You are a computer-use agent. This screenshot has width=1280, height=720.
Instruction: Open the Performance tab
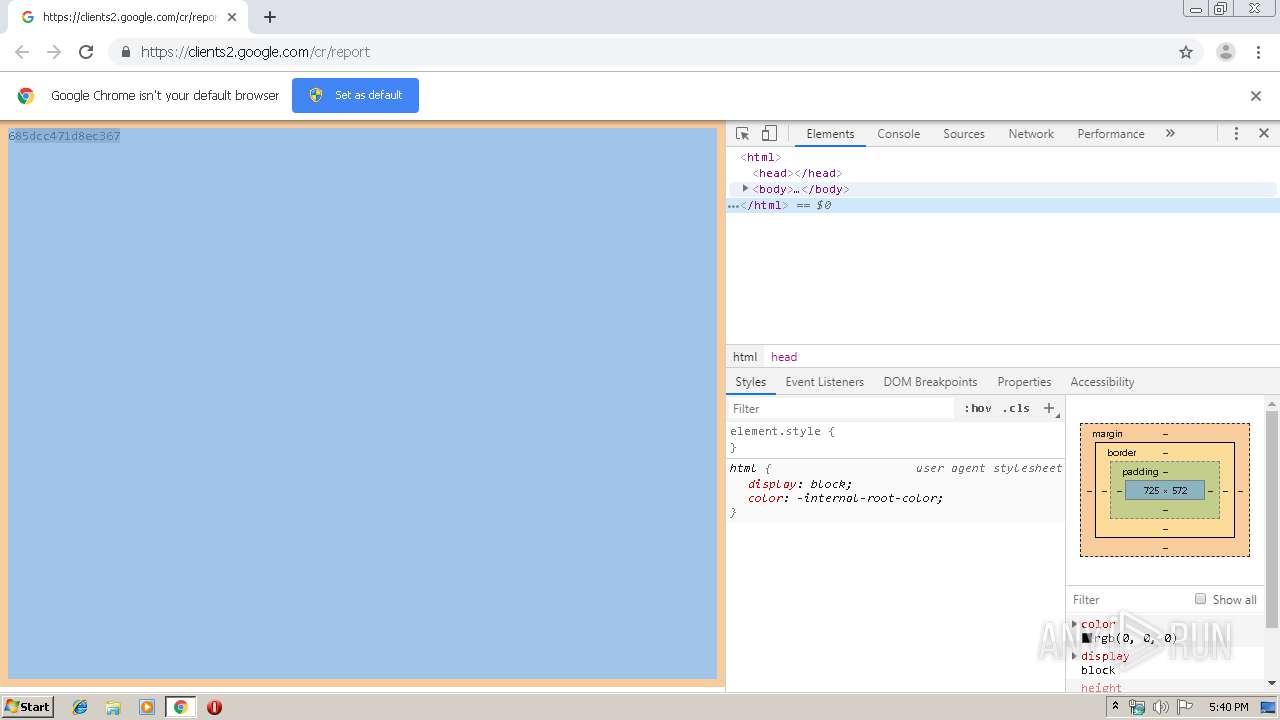(1111, 134)
